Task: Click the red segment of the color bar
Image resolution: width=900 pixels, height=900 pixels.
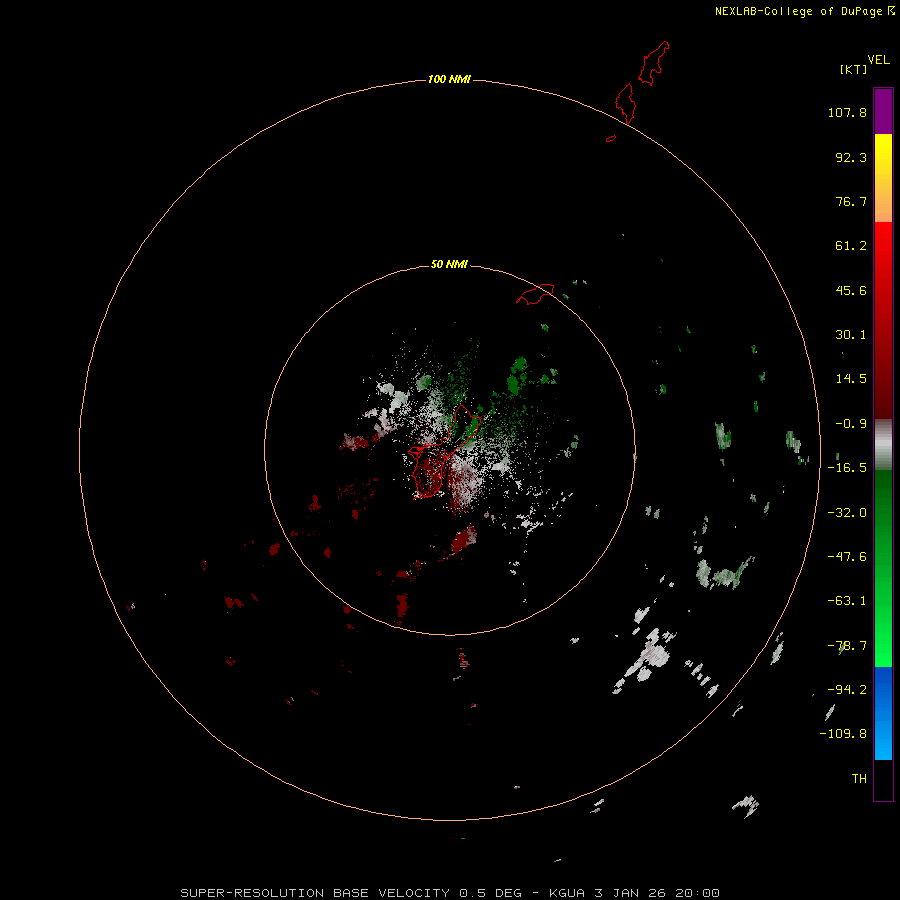Action: 883,320
